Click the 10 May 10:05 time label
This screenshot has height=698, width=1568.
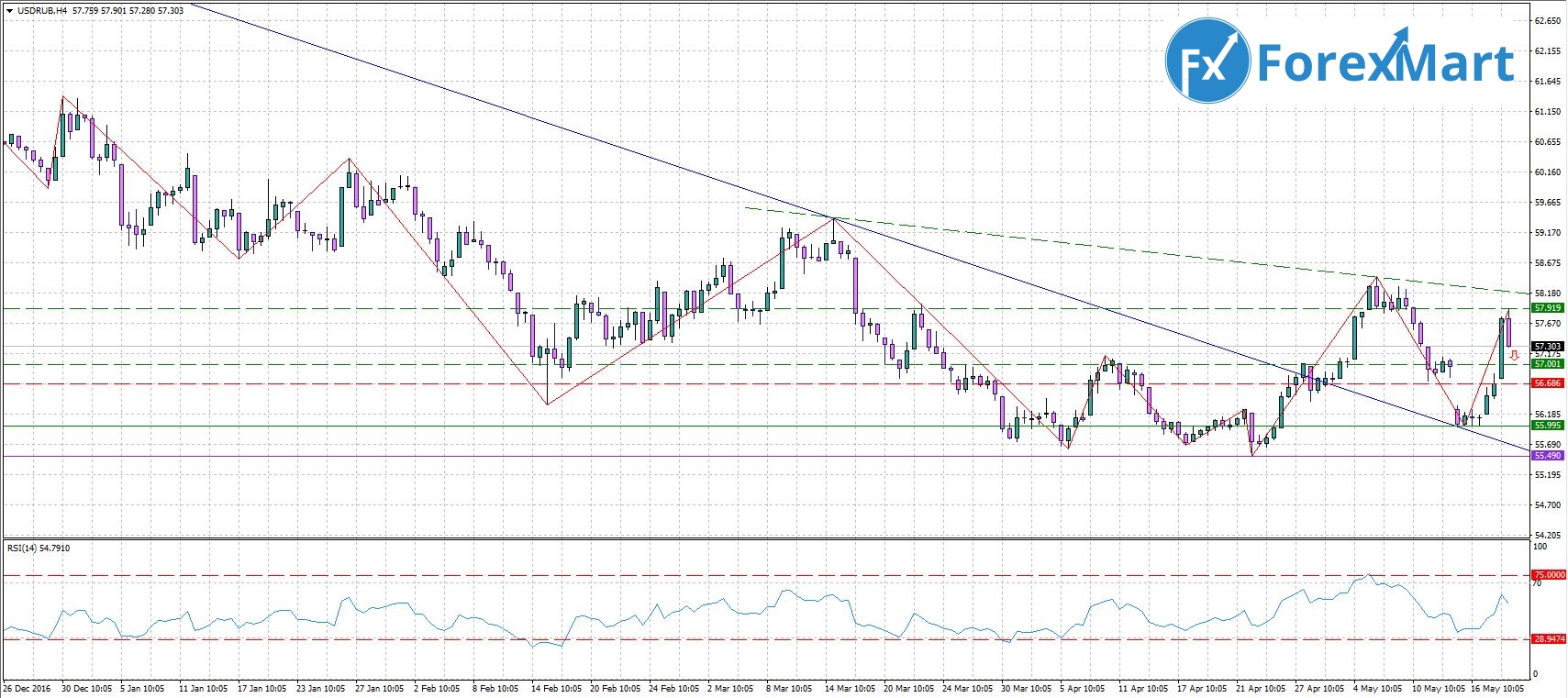(1439, 689)
